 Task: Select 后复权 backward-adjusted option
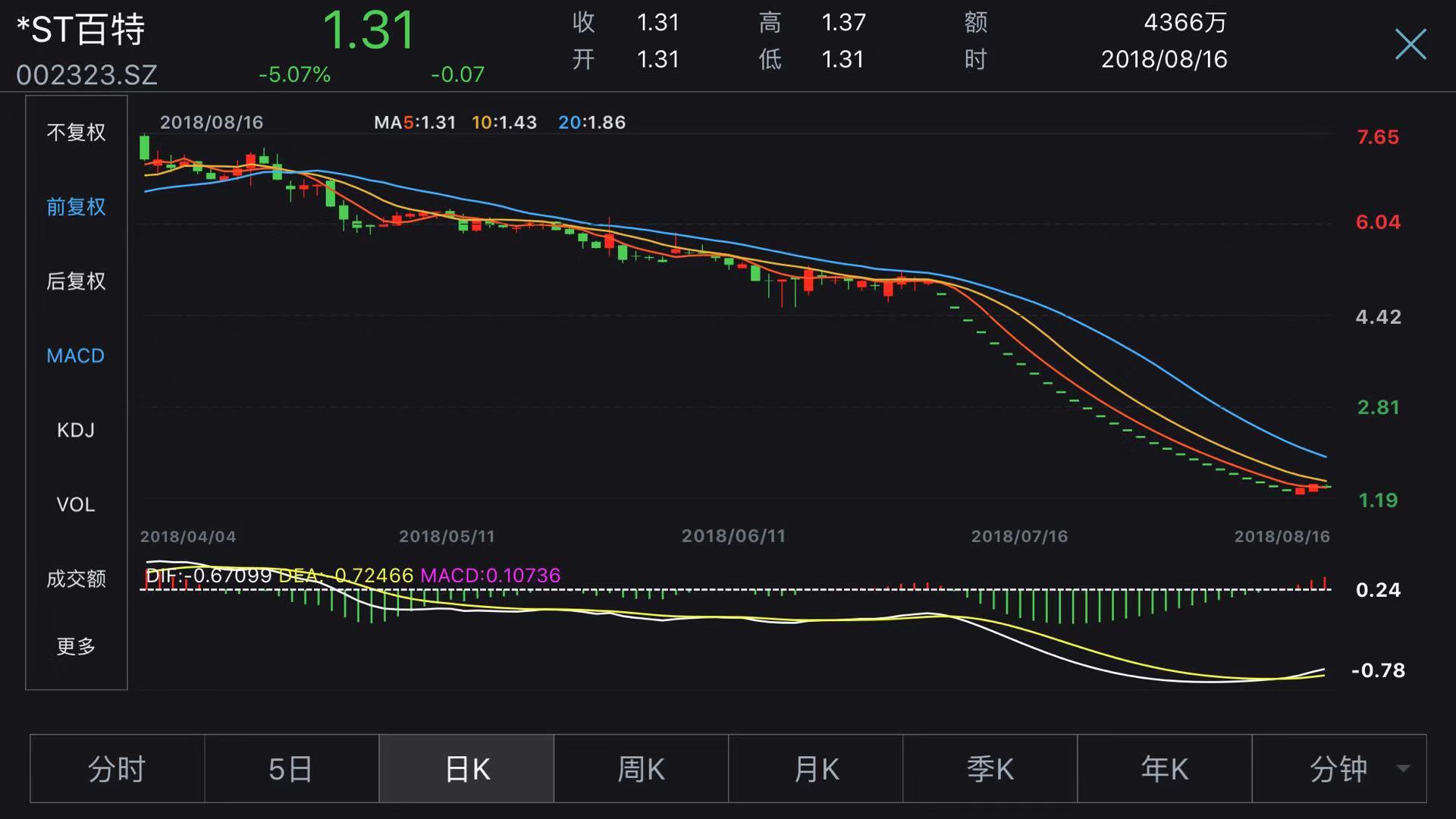point(76,281)
